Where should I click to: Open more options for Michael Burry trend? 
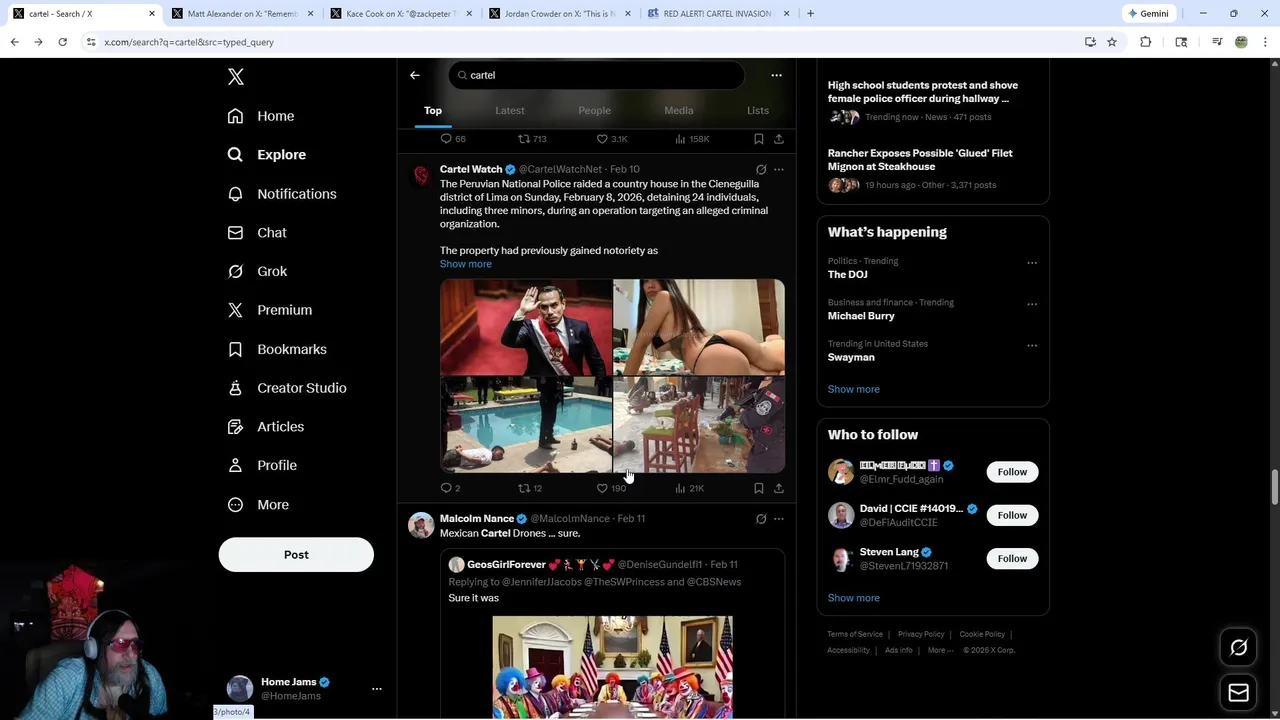1032,304
